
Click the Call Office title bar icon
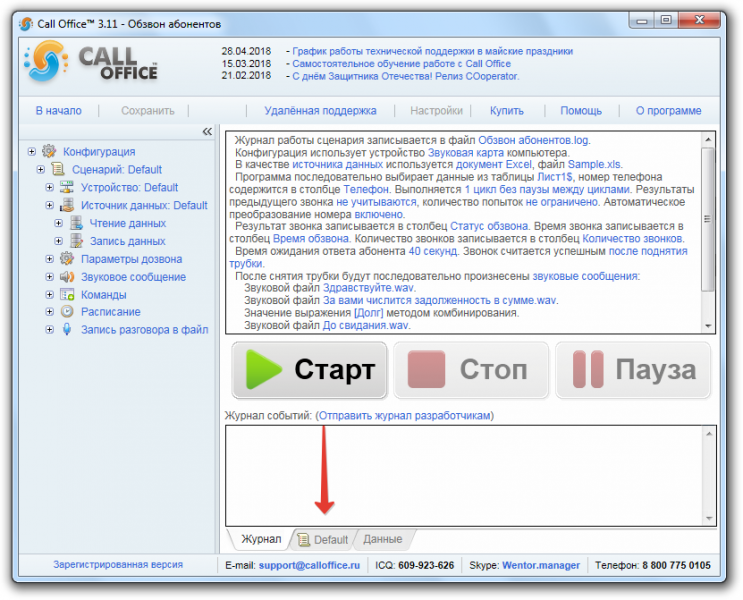pyautogui.click(x=26, y=24)
